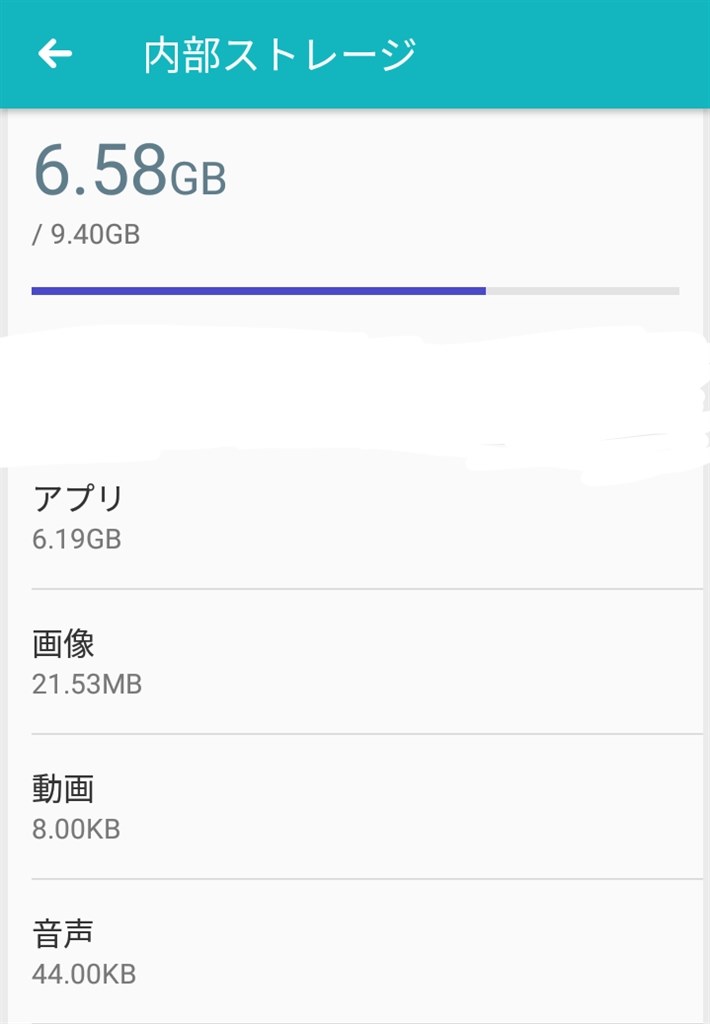Go back using the arrow icon

click(55, 54)
